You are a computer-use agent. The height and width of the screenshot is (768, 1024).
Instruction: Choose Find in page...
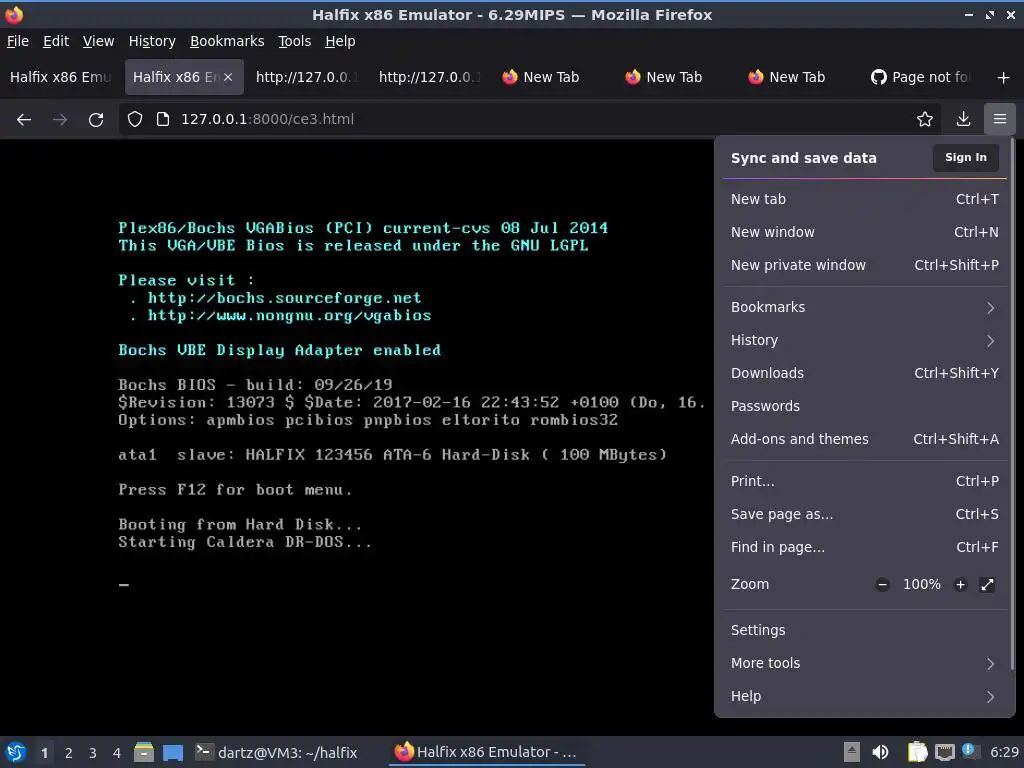(x=865, y=547)
